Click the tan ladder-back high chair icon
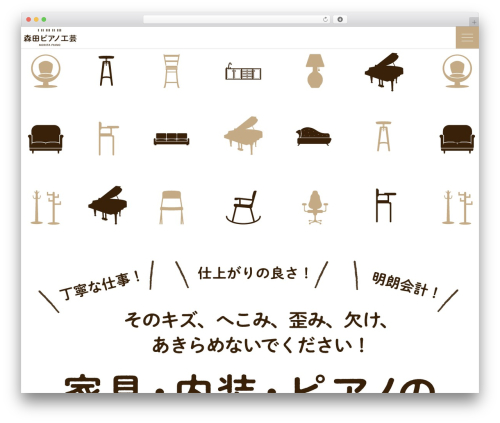The image size is (500, 423). [x=171, y=71]
